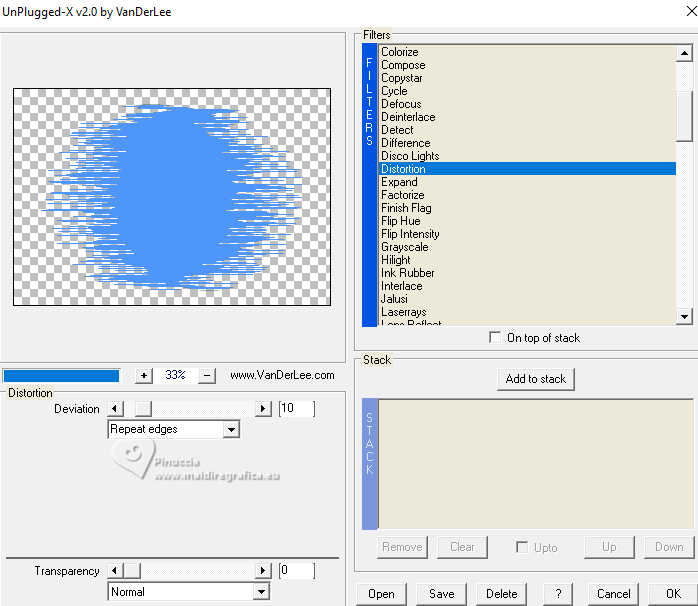The image size is (698, 606).
Task: Cancel the filter dialog
Action: 613,594
